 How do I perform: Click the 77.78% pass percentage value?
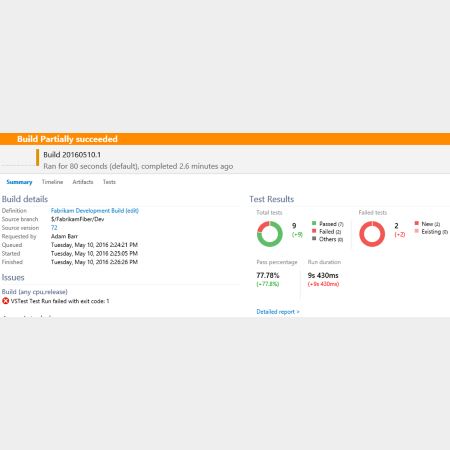tap(268, 275)
